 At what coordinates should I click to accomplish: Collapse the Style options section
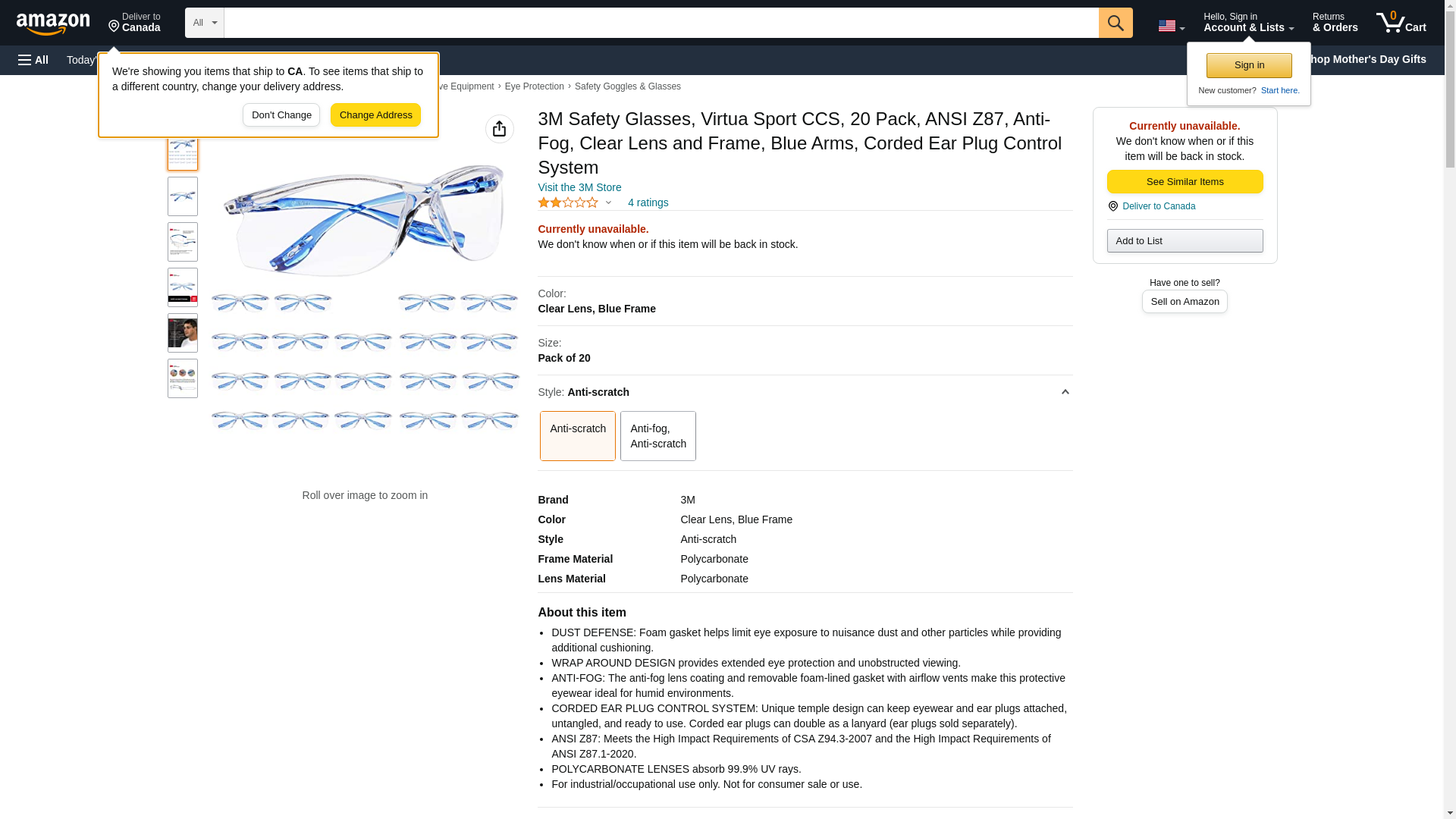tap(1065, 392)
